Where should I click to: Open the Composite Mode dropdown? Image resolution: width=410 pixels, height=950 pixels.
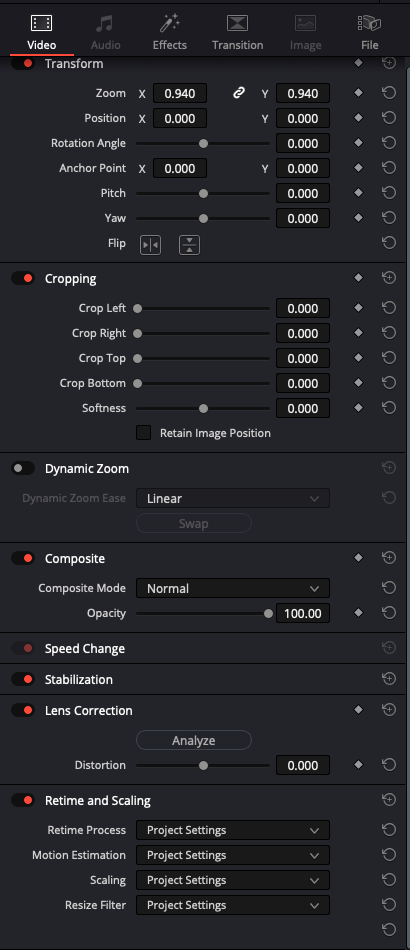point(233,588)
